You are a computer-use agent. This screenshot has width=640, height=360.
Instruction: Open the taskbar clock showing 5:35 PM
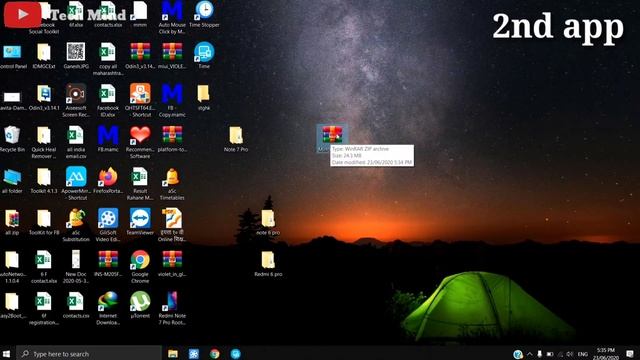(x=606, y=354)
